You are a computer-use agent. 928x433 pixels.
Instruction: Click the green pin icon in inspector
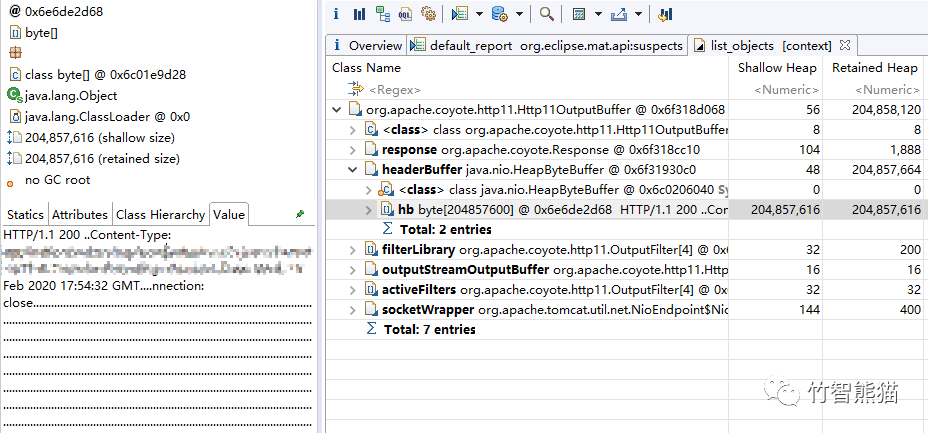(300, 214)
